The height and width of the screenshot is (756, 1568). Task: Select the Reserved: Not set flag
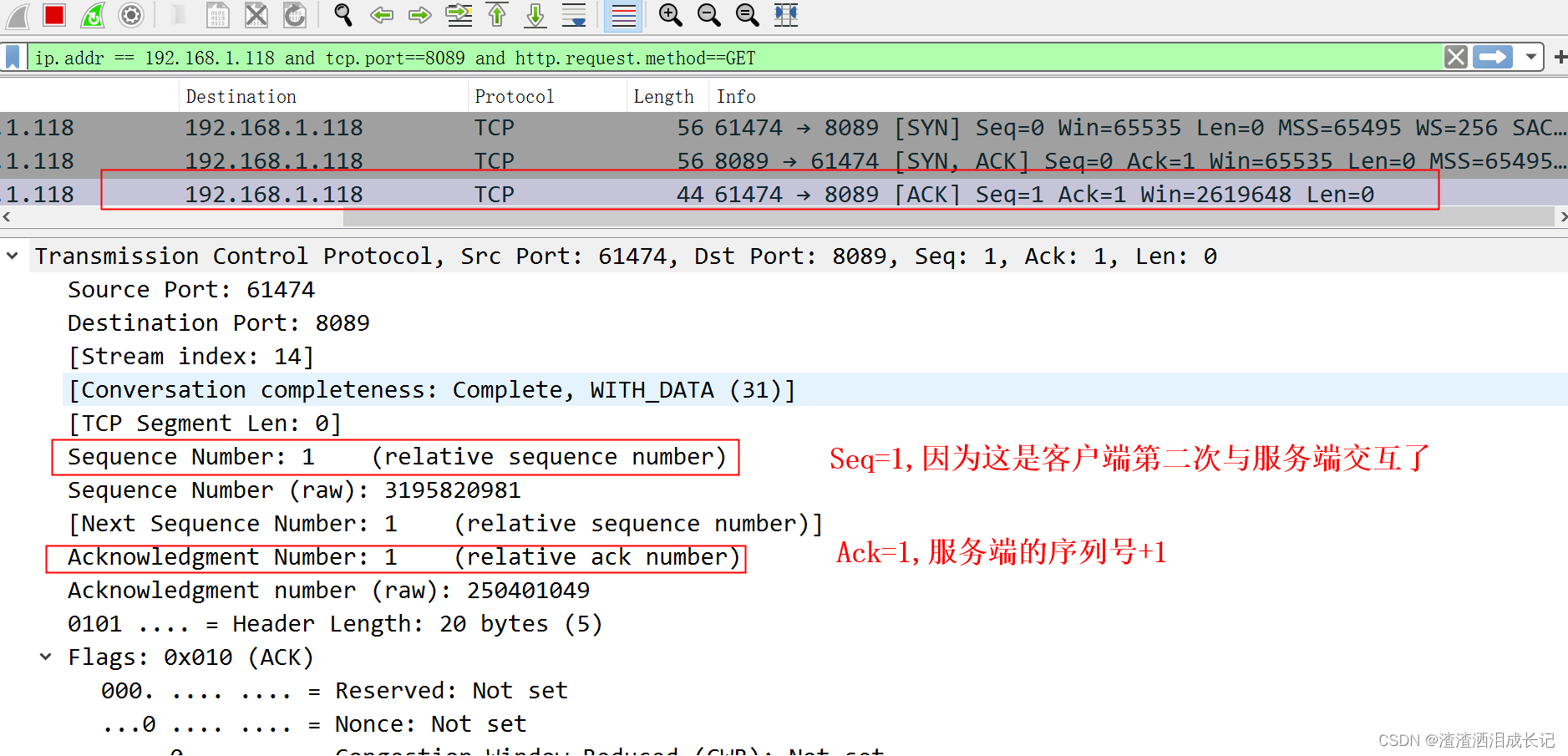[x=334, y=691]
